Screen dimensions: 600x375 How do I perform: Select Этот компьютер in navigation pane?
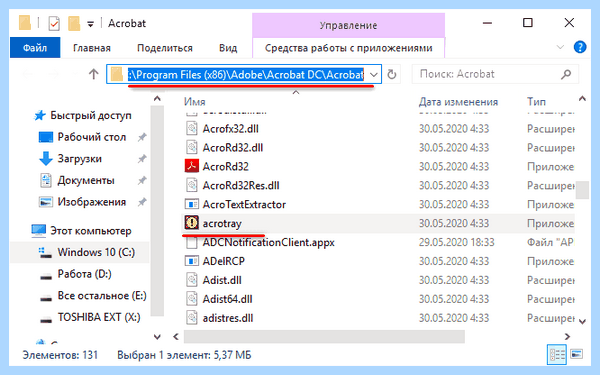pyautogui.click(x=91, y=231)
